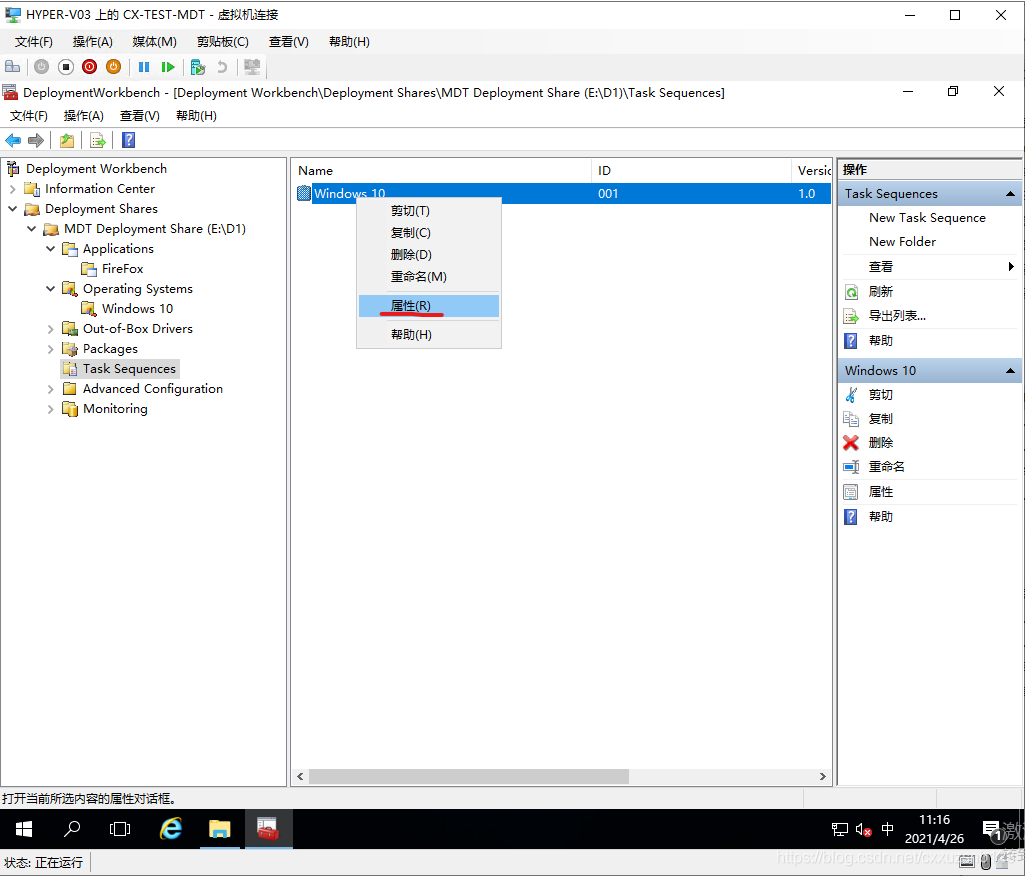
Task: Click the Export List icon in Actions pane
Action: [850, 316]
